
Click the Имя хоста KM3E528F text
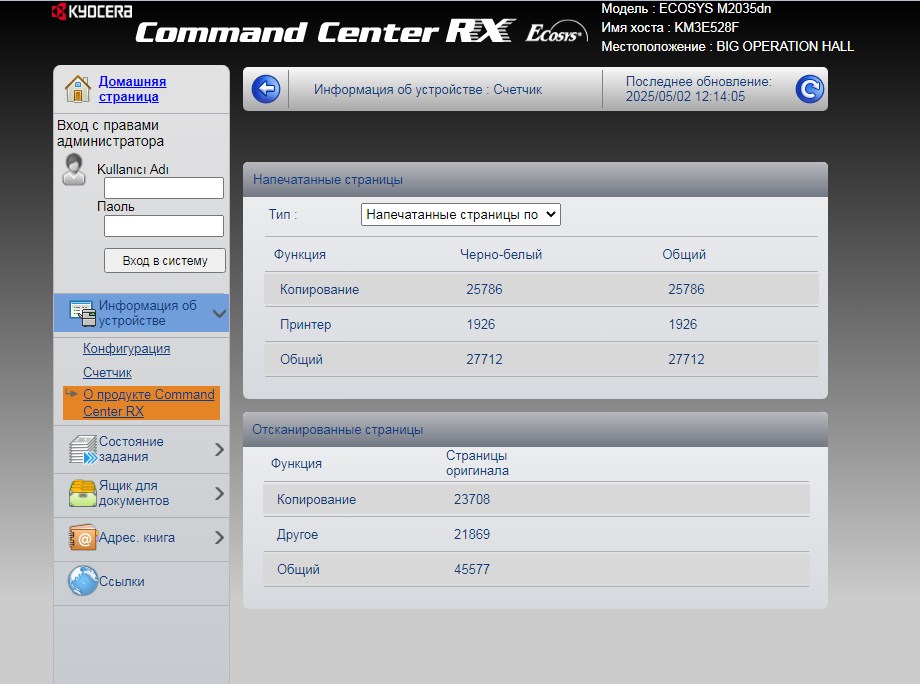(670, 28)
